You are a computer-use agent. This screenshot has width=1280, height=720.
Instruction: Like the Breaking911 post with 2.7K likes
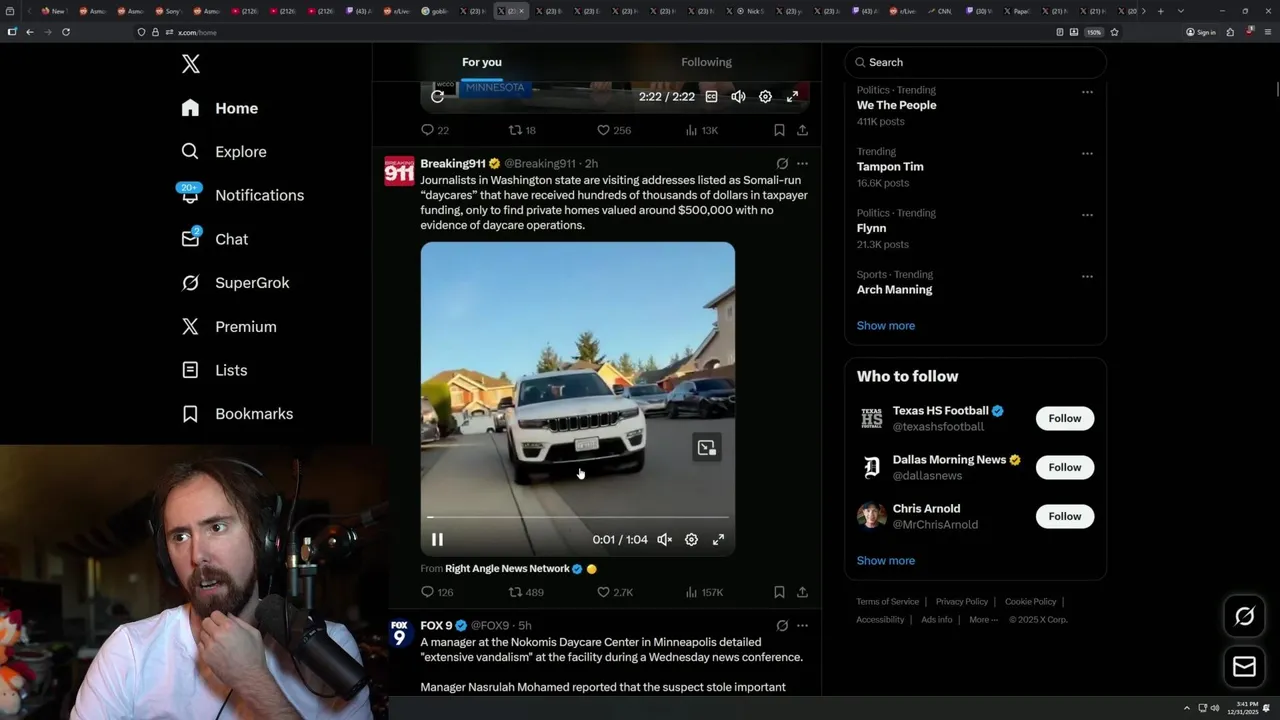(615, 592)
